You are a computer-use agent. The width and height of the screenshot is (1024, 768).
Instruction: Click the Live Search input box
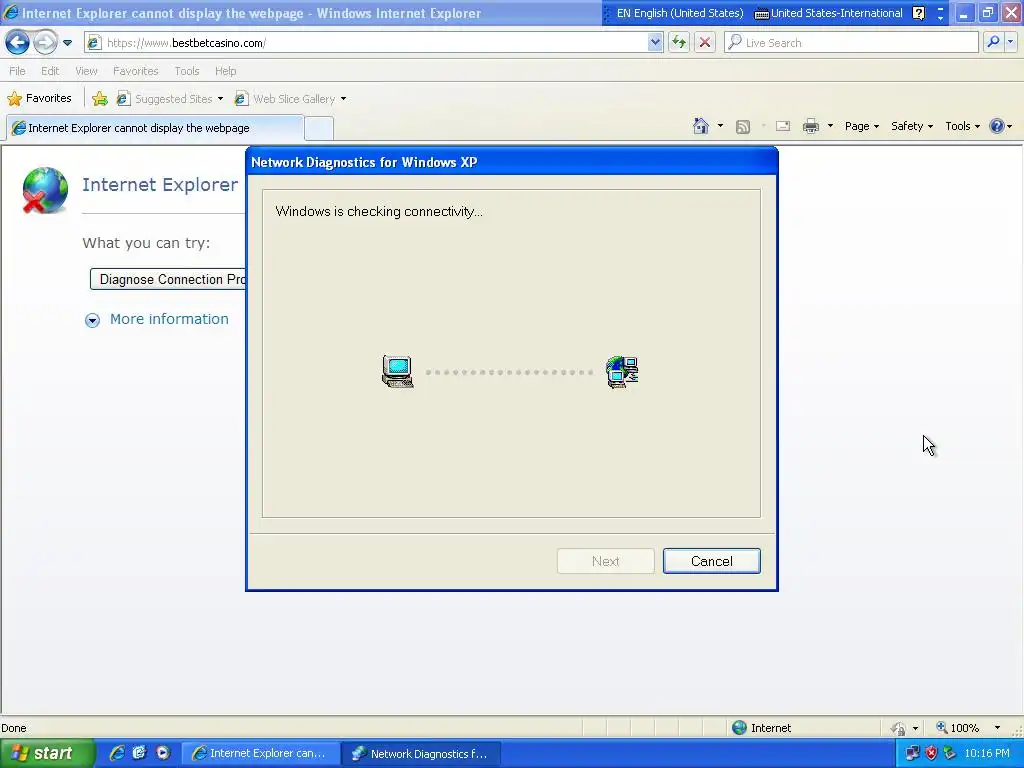coord(851,43)
